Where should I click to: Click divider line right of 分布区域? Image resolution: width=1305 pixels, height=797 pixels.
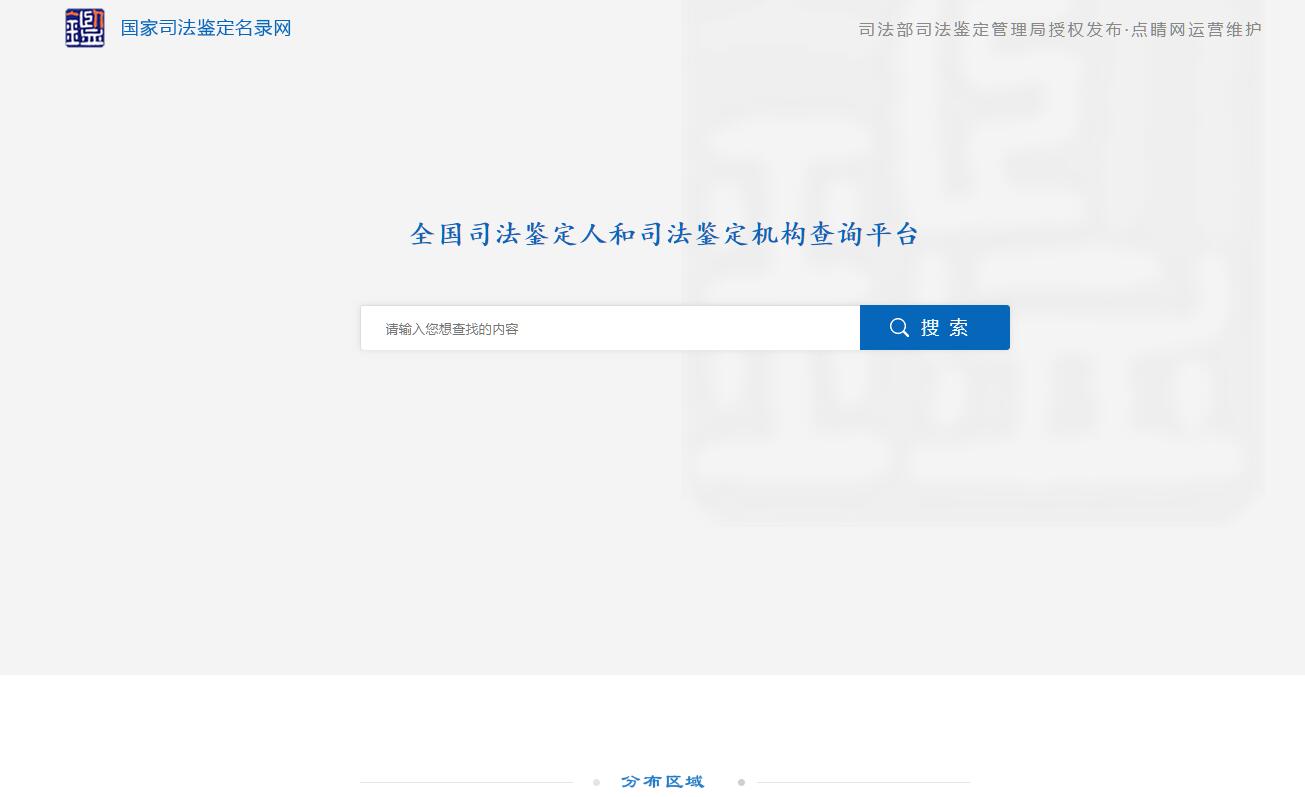863,782
